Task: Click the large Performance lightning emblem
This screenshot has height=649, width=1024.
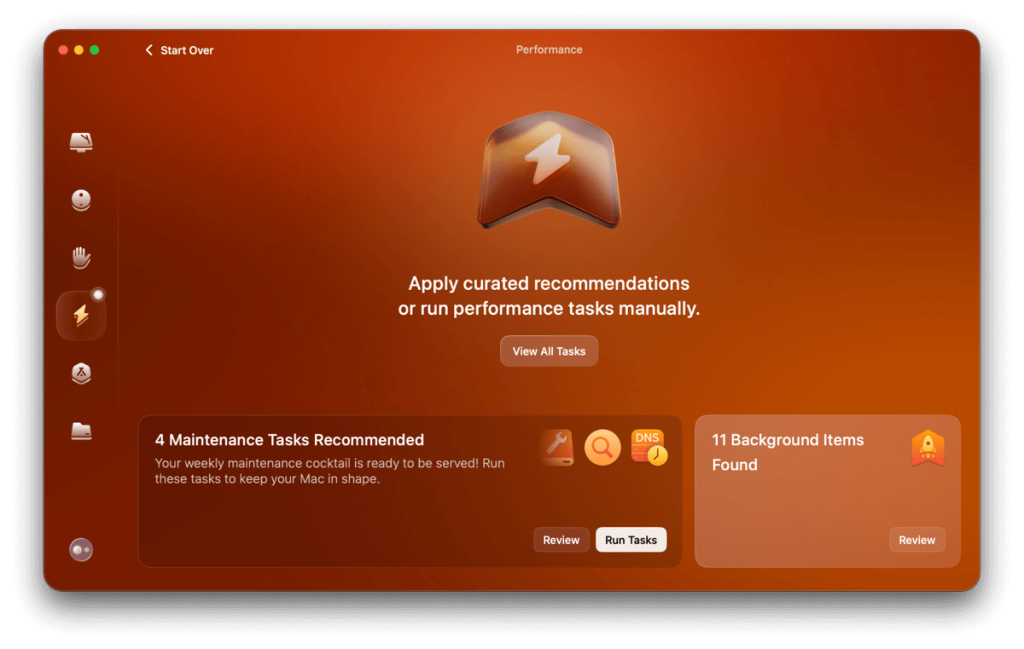Action: 549,170
